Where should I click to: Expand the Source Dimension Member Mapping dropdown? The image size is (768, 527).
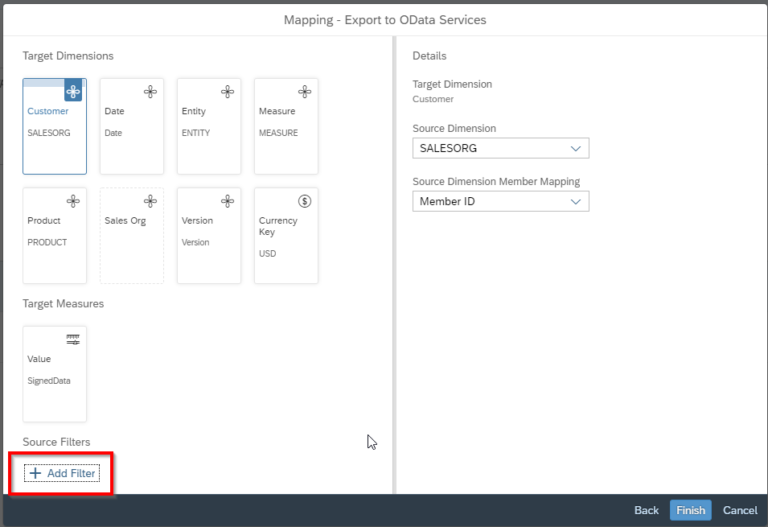[x=501, y=201]
